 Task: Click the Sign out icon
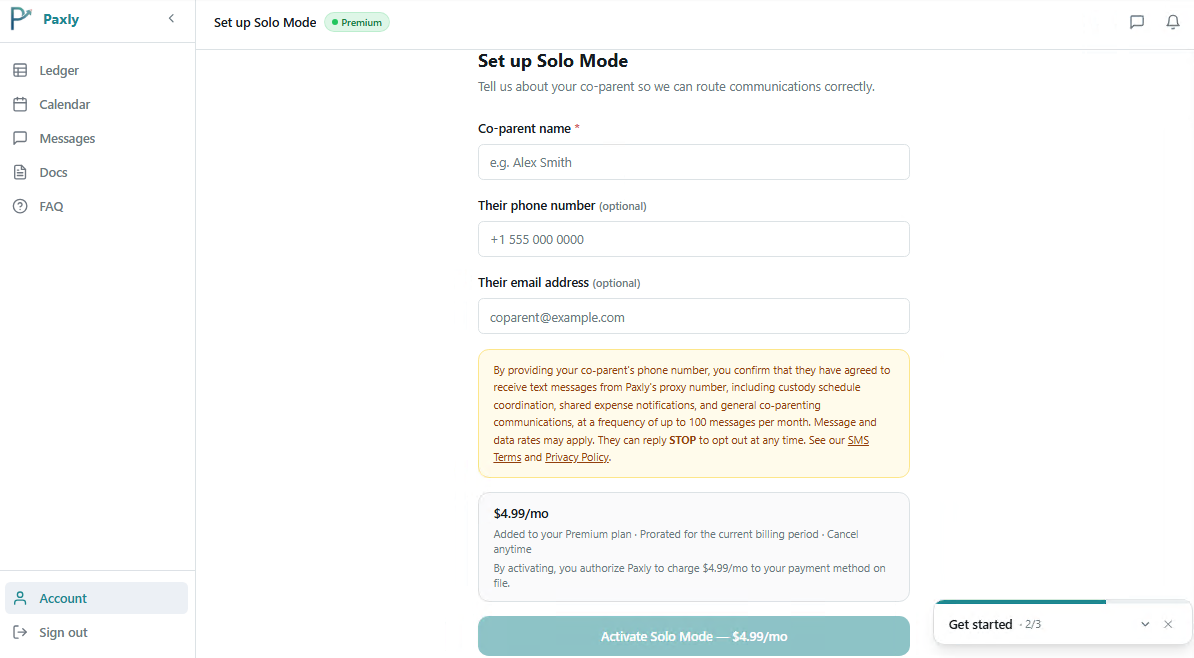click(x=21, y=632)
